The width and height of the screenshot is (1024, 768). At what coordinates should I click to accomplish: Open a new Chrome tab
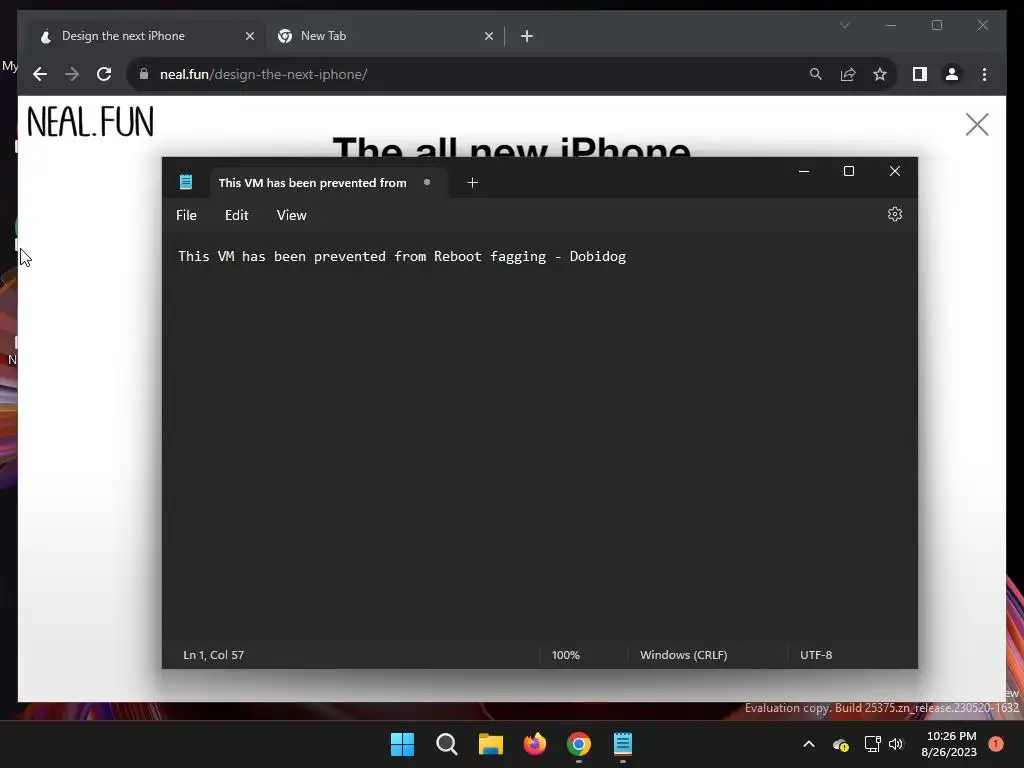(x=527, y=37)
